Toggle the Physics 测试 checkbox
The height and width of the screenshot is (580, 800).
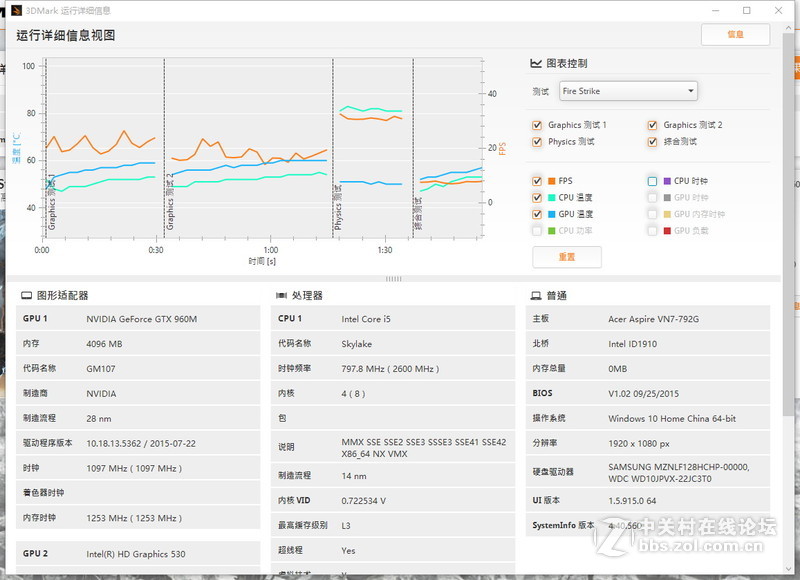coord(537,142)
